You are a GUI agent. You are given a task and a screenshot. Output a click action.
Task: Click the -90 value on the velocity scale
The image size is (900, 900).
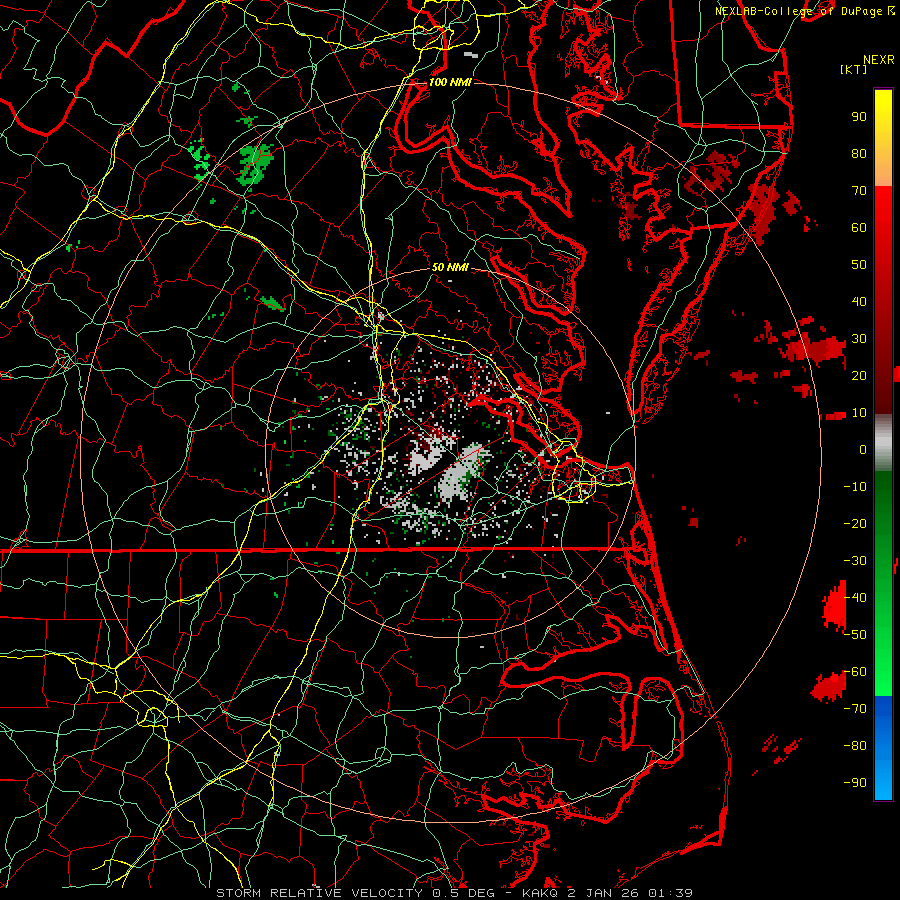click(x=855, y=783)
